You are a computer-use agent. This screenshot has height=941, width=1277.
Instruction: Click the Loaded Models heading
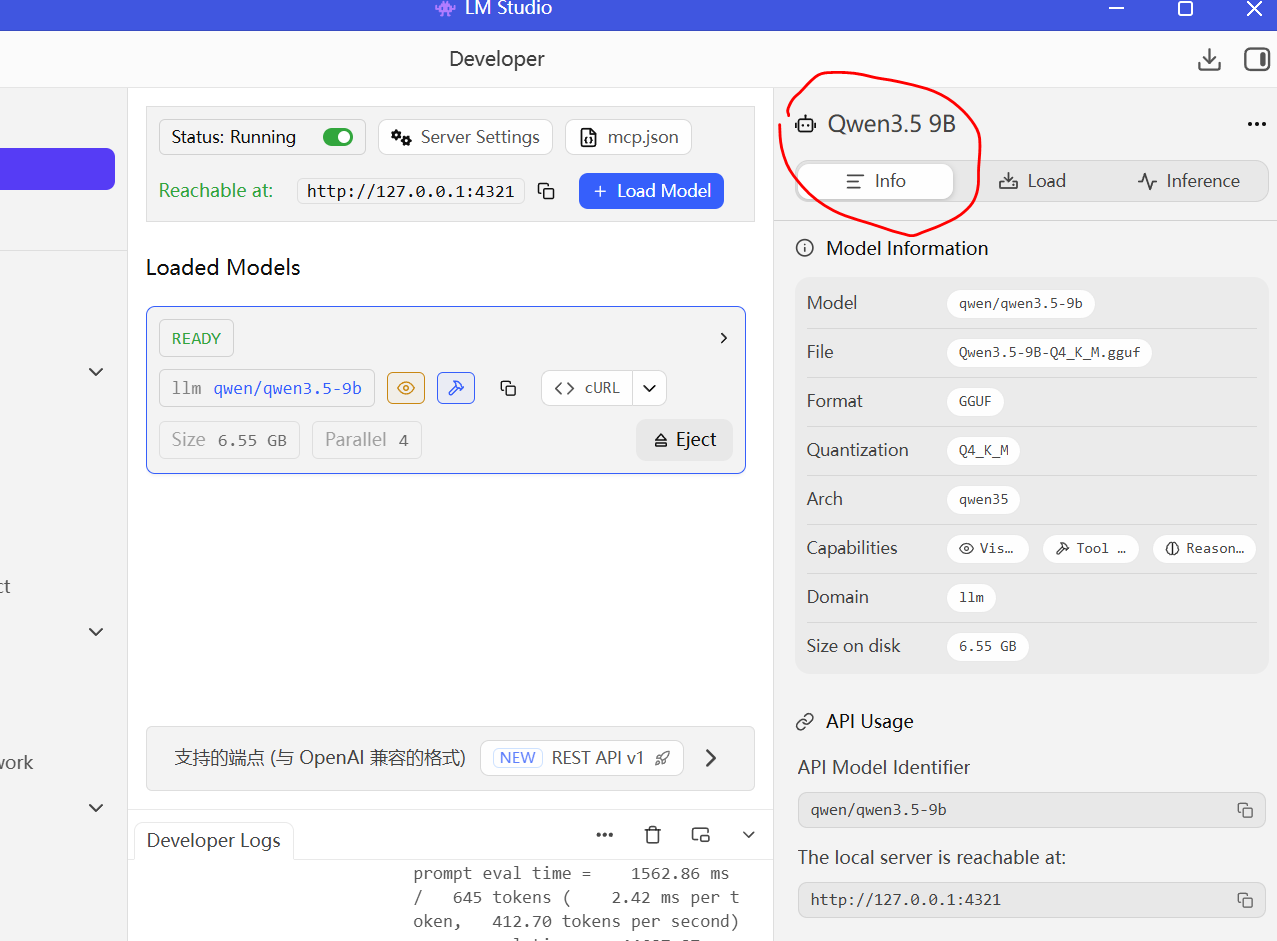click(x=223, y=268)
